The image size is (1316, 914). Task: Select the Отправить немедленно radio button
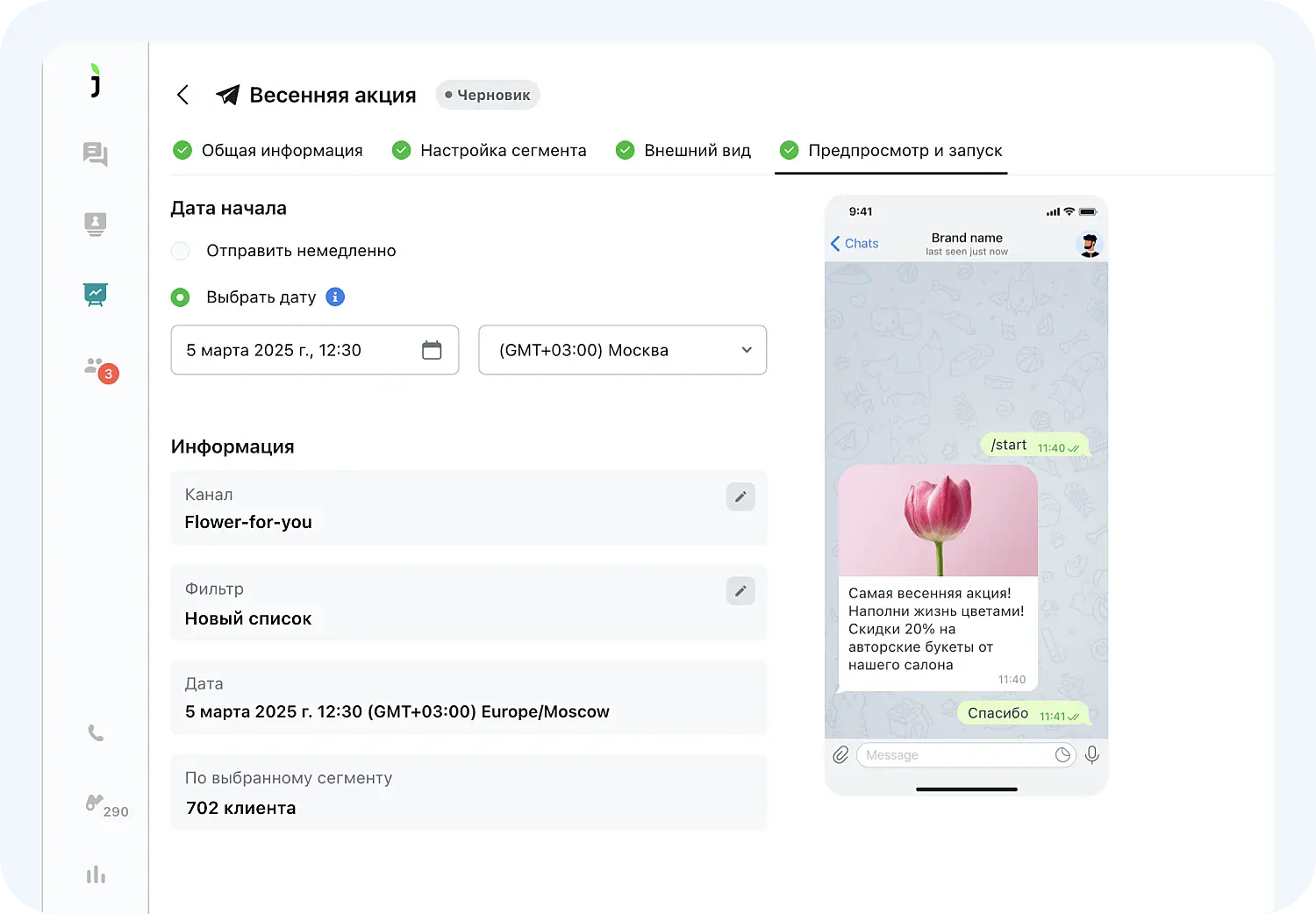180,251
